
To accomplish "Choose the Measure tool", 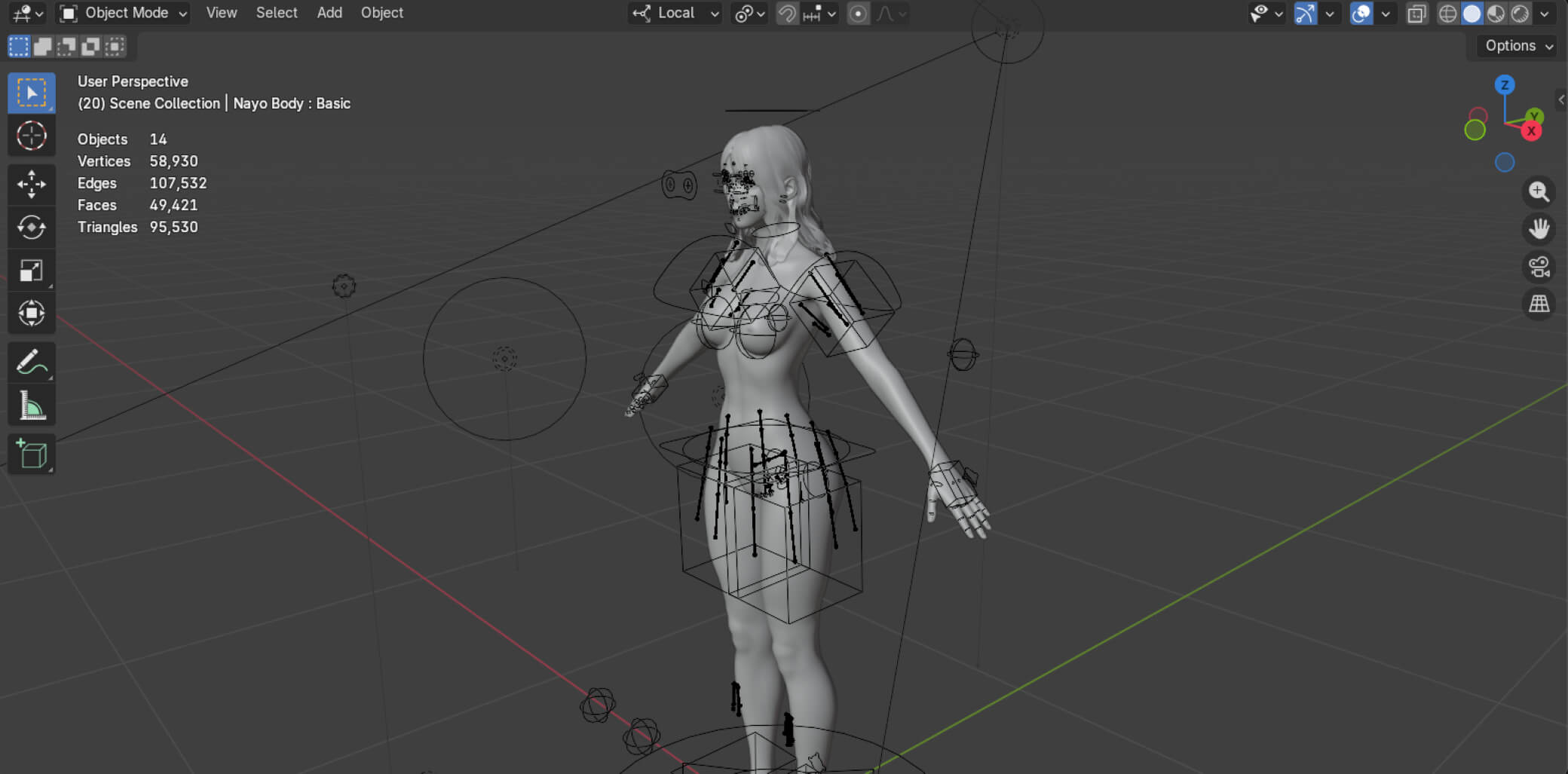I will (x=32, y=405).
